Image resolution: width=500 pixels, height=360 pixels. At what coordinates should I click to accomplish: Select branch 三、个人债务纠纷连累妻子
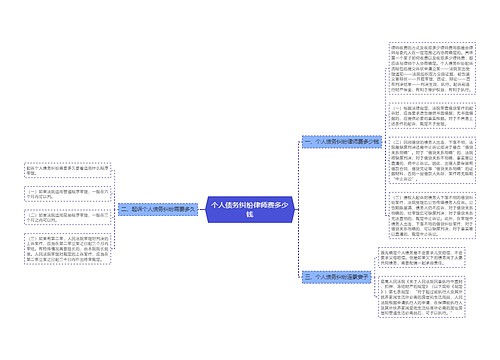tap(336, 277)
